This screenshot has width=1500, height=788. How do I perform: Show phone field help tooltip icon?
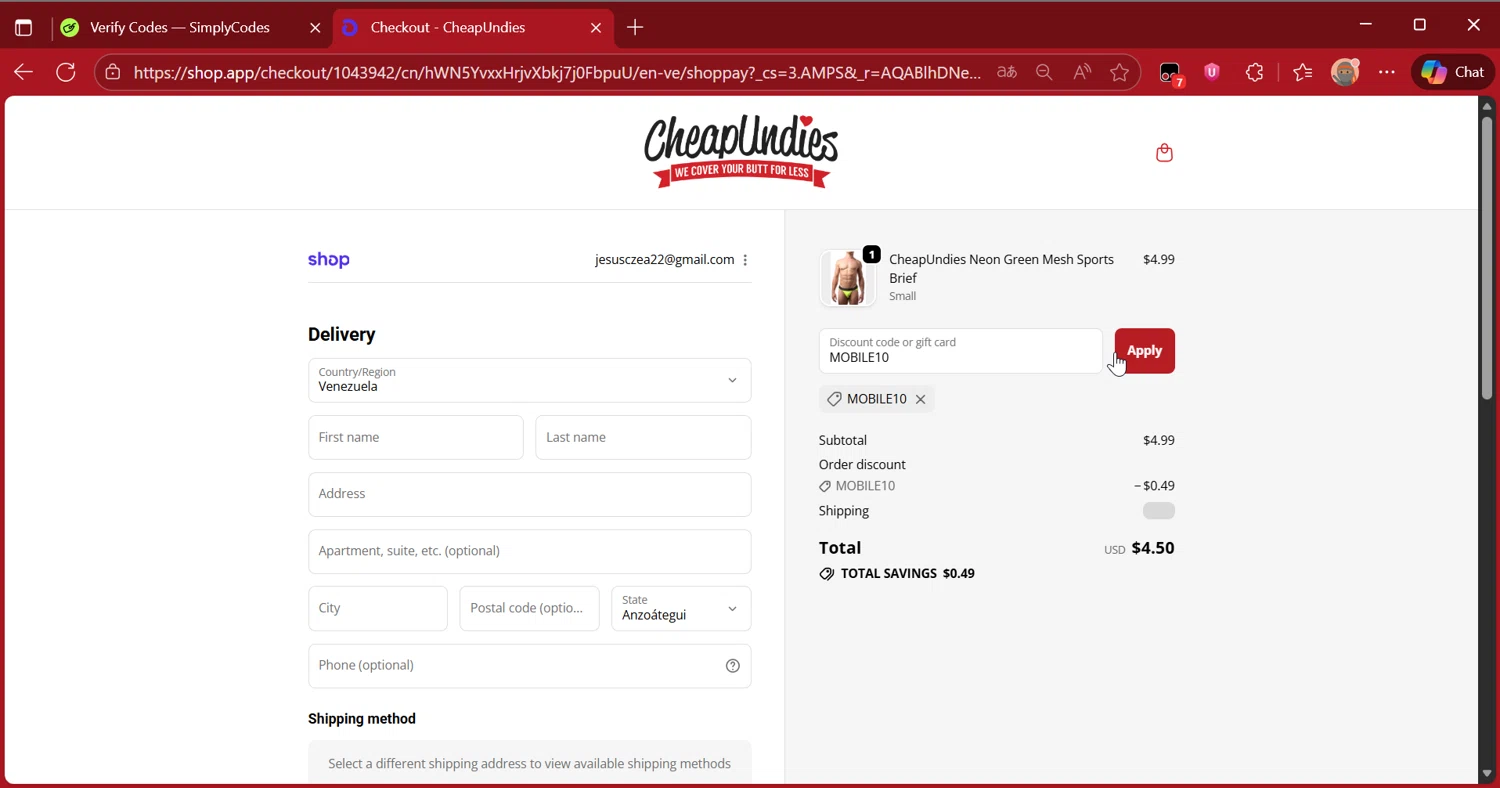coord(733,666)
